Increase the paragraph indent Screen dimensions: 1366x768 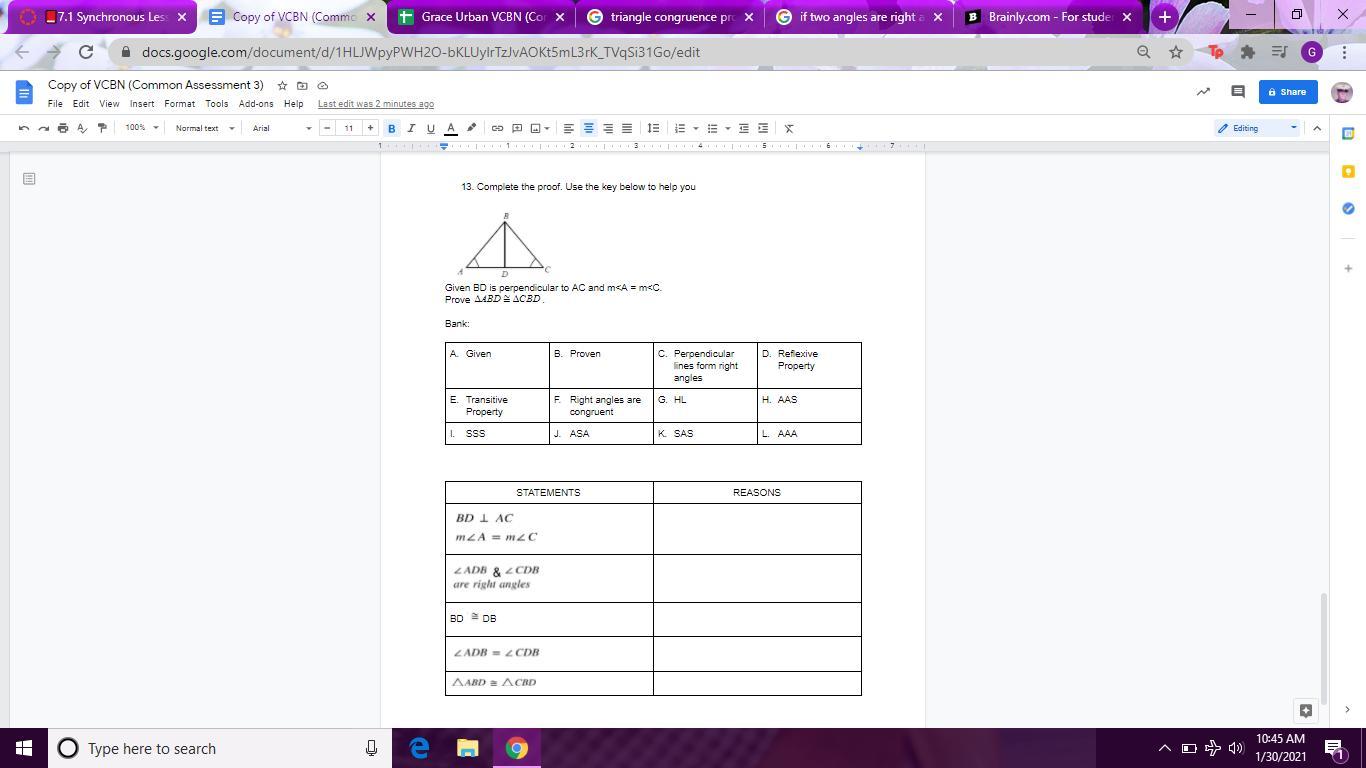pyautogui.click(x=763, y=128)
